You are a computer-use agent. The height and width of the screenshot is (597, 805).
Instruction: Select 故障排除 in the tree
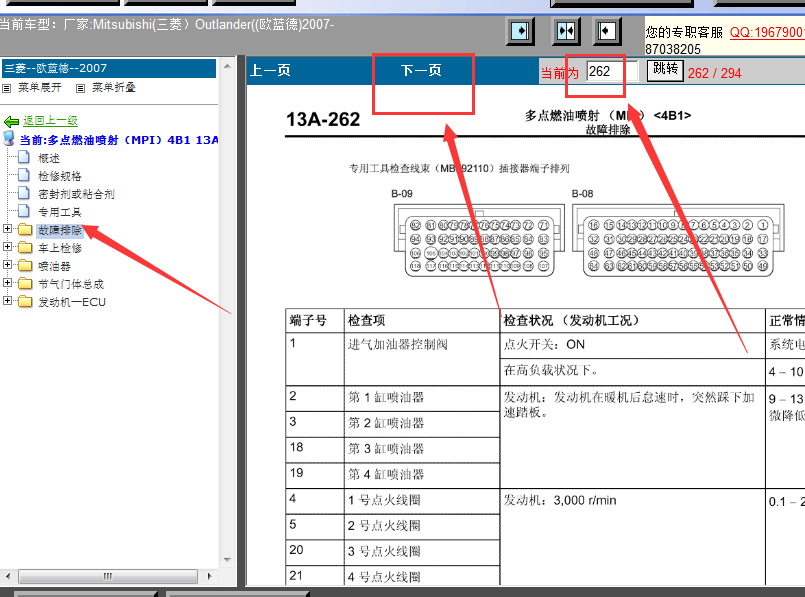tap(60, 230)
